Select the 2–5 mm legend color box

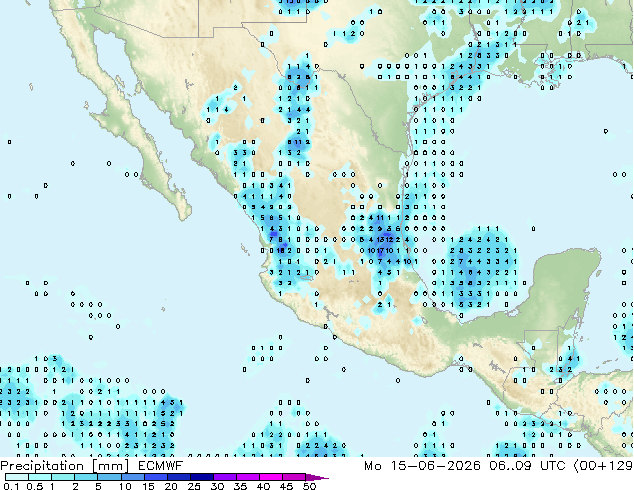[86, 477]
